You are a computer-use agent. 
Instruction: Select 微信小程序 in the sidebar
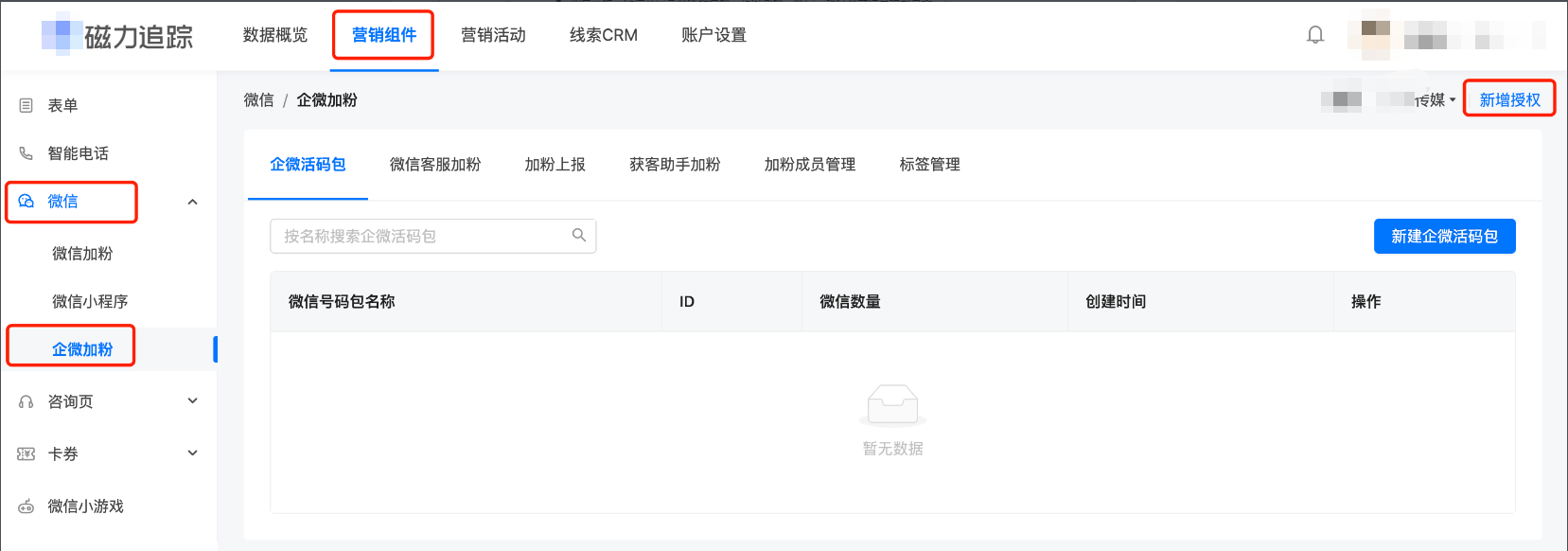[x=90, y=302]
